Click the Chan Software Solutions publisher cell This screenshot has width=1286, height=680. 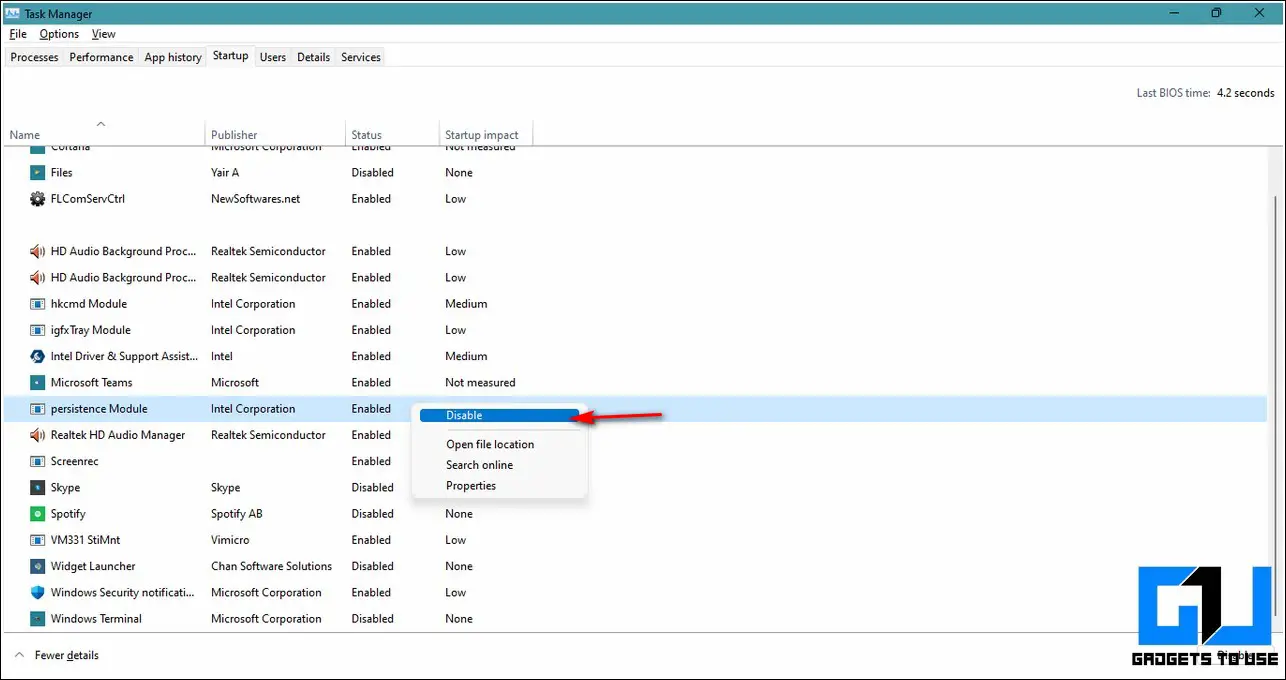[x=271, y=566]
